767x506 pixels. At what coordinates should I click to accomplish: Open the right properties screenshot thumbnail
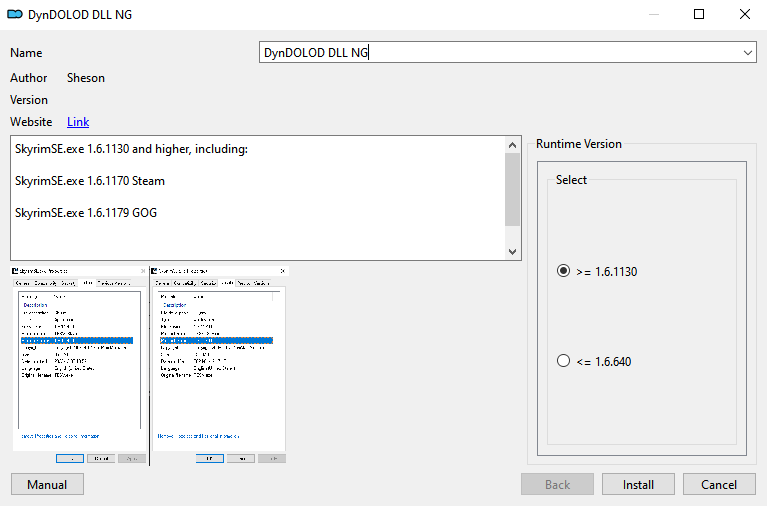click(219, 366)
